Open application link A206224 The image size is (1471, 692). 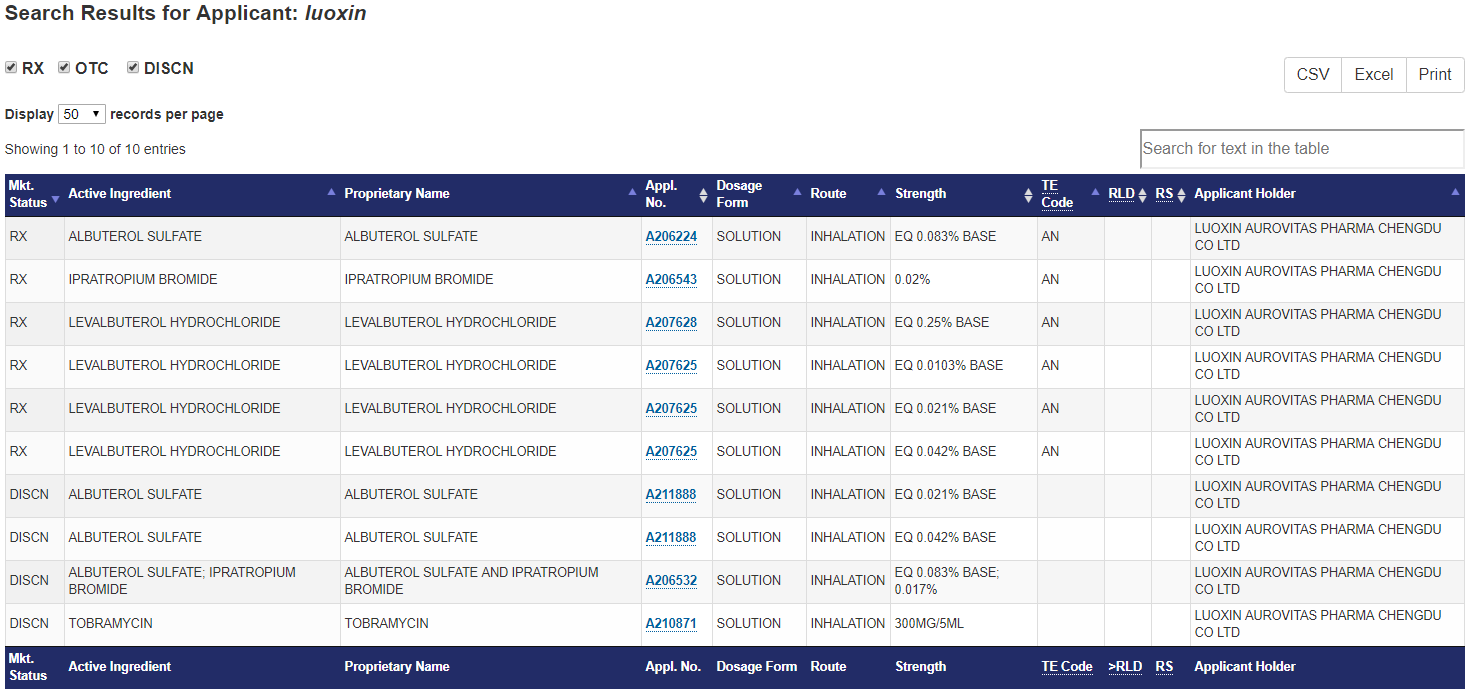[x=671, y=237]
